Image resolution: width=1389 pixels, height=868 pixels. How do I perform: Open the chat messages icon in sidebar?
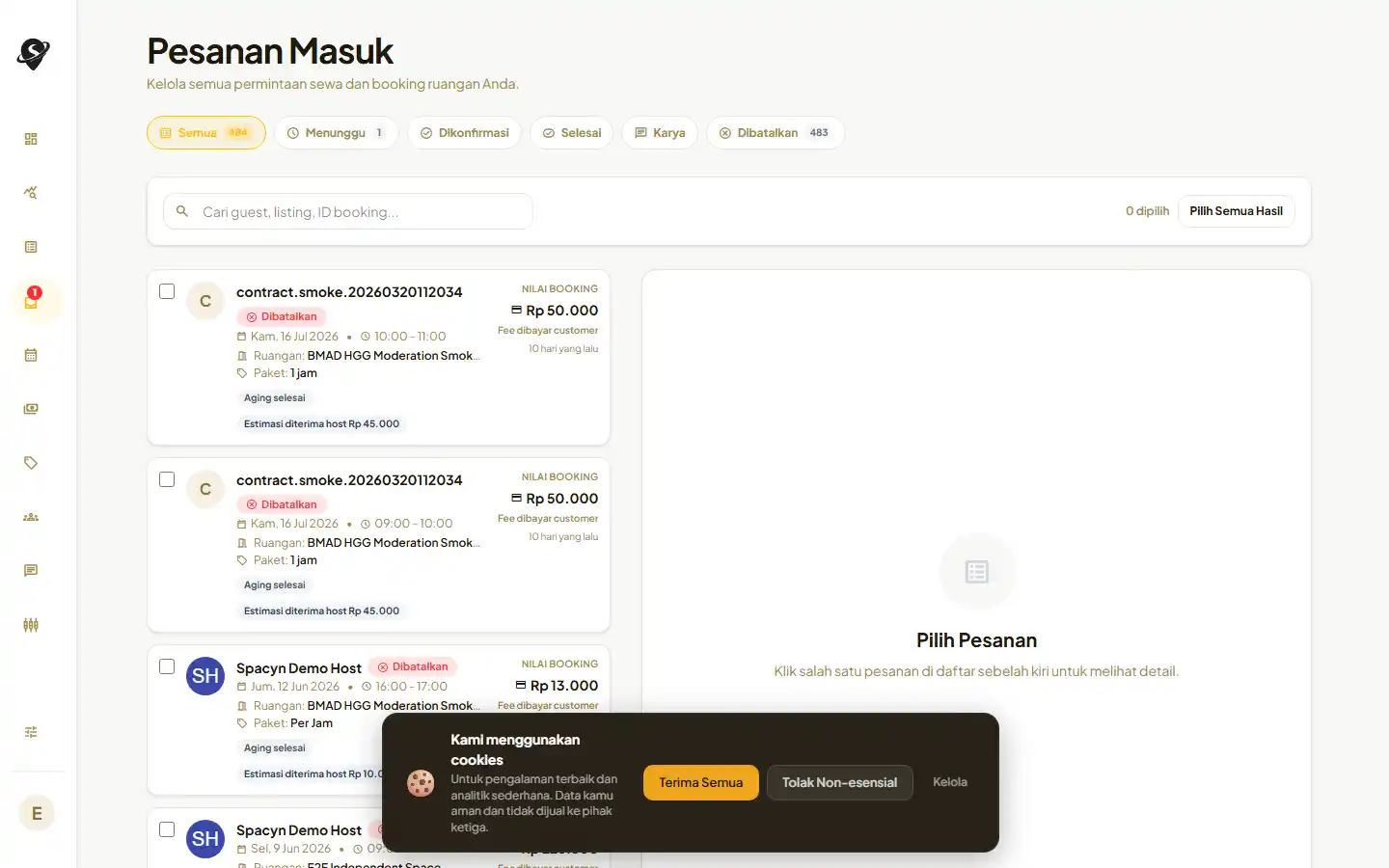(31, 571)
